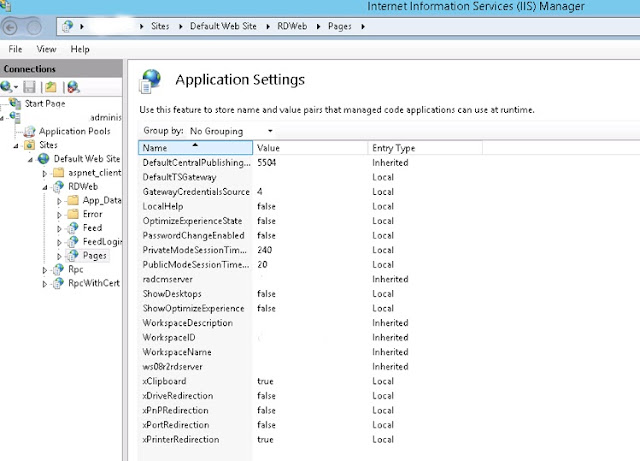This screenshot has width=640, height=461.
Task: Open the dropdown arrow next to Create Connection icon
Action: pyautogui.click(x=16, y=87)
